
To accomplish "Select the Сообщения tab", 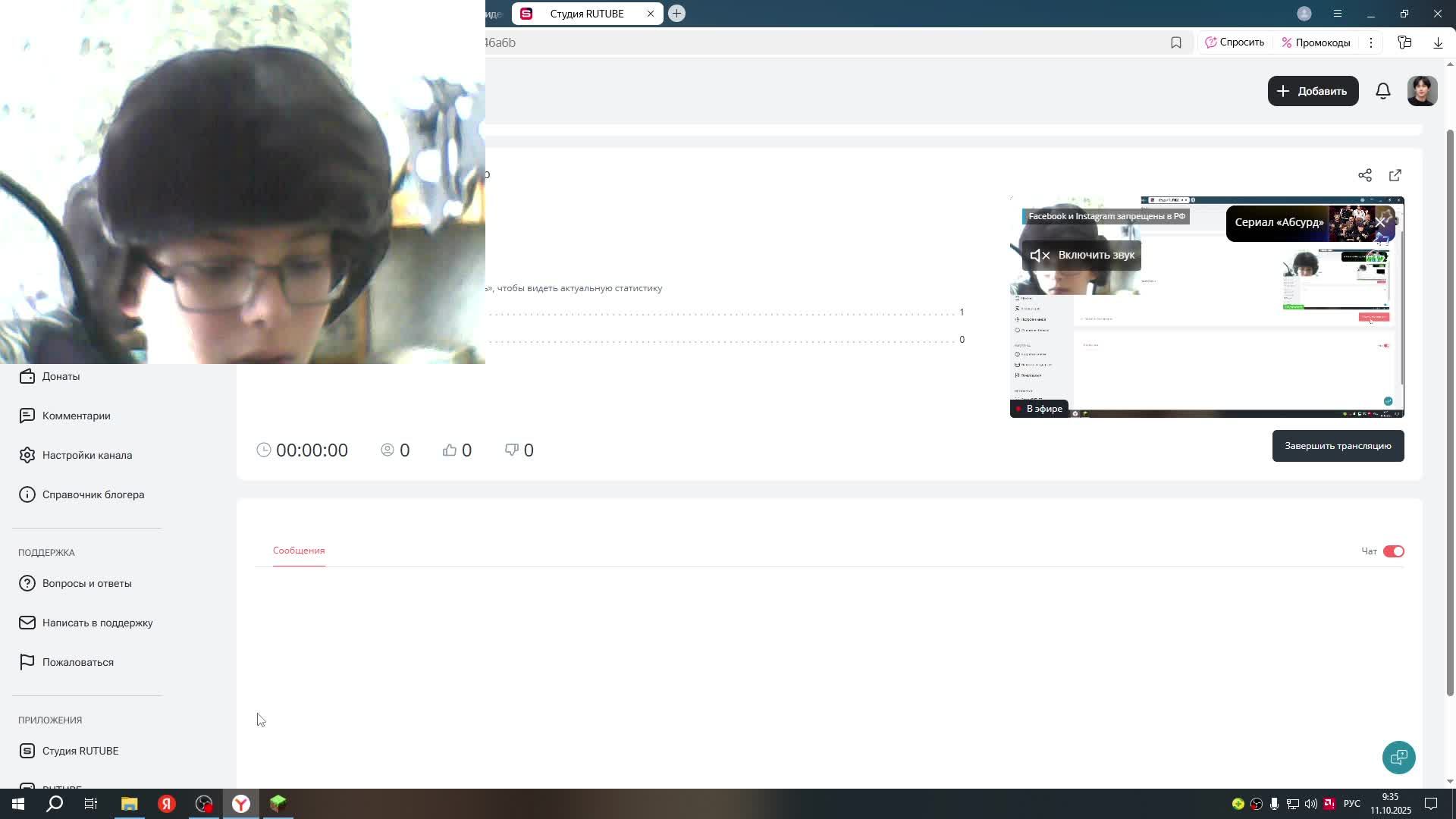I will (299, 551).
